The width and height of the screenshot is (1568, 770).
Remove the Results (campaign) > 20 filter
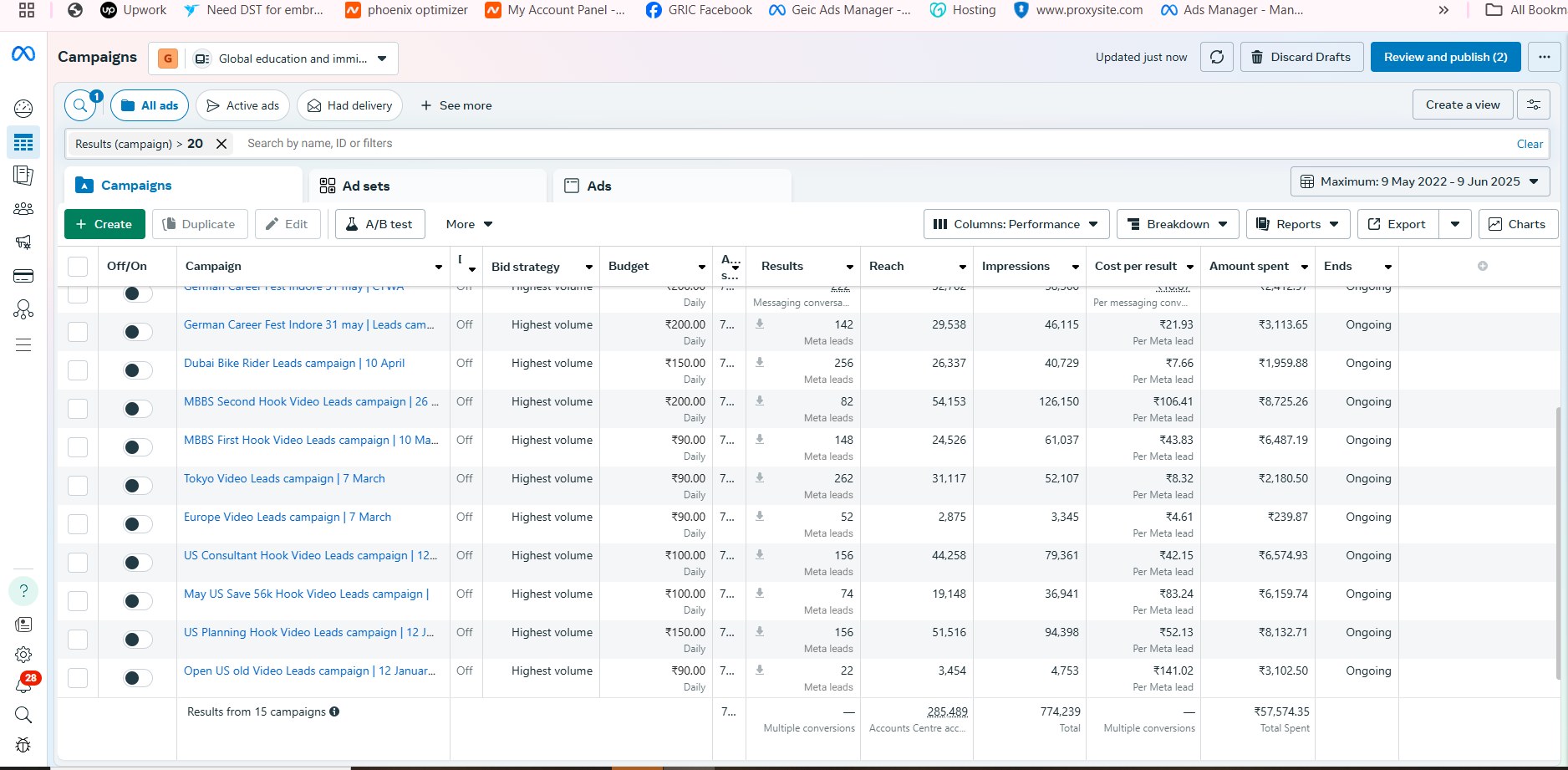tap(221, 144)
